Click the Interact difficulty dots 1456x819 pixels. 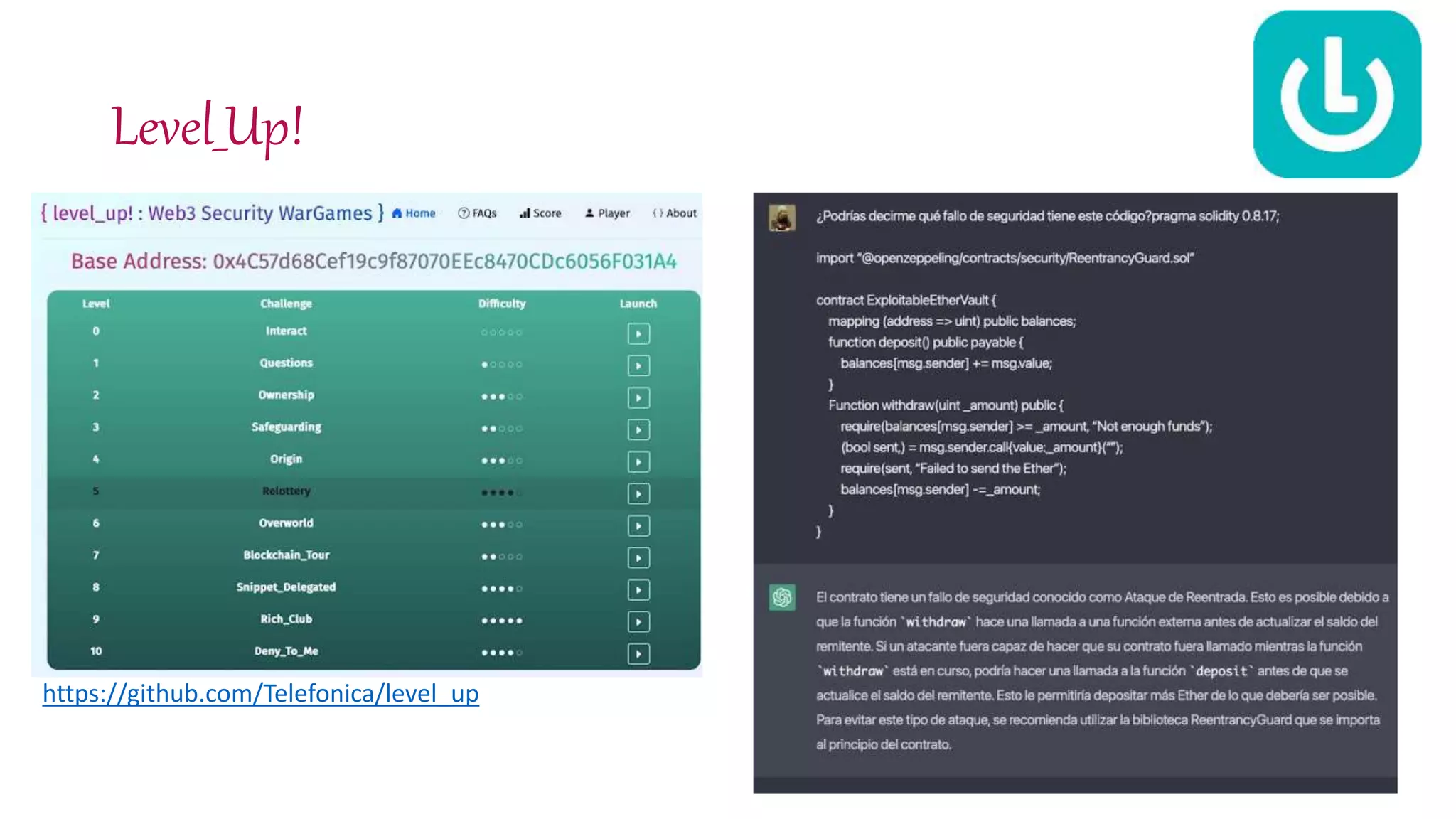click(x=502, y=332)
